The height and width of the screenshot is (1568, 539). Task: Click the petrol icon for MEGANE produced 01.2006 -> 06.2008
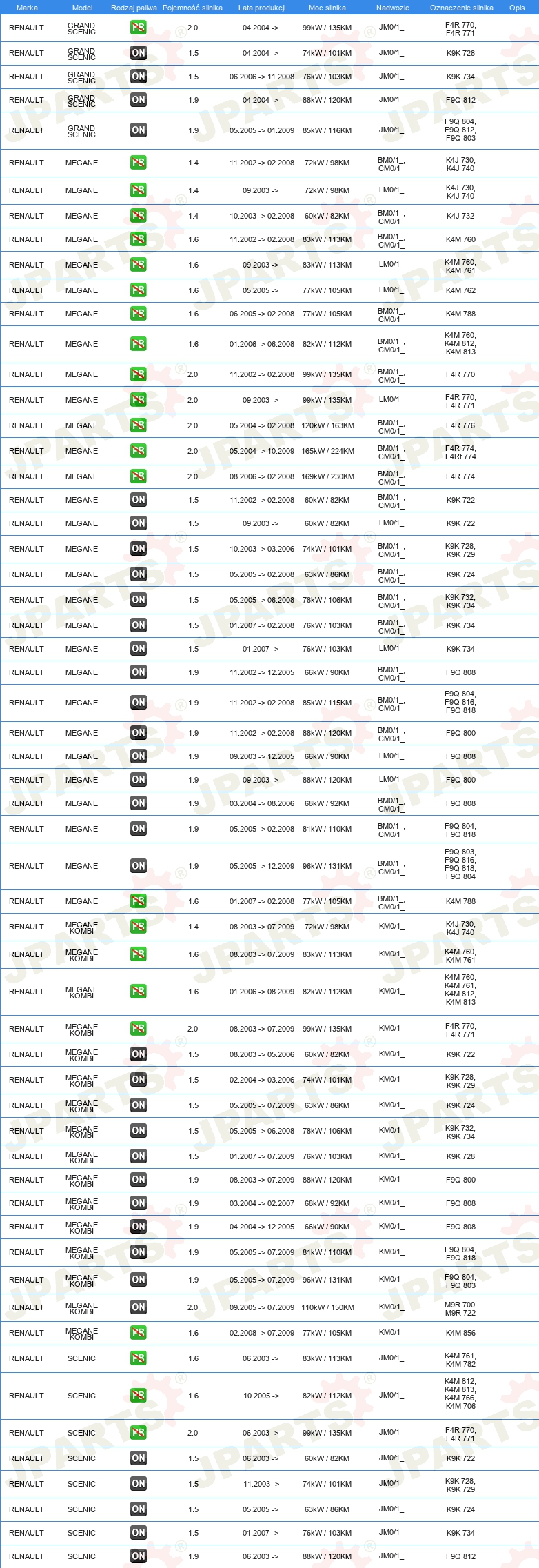[139, 344]
